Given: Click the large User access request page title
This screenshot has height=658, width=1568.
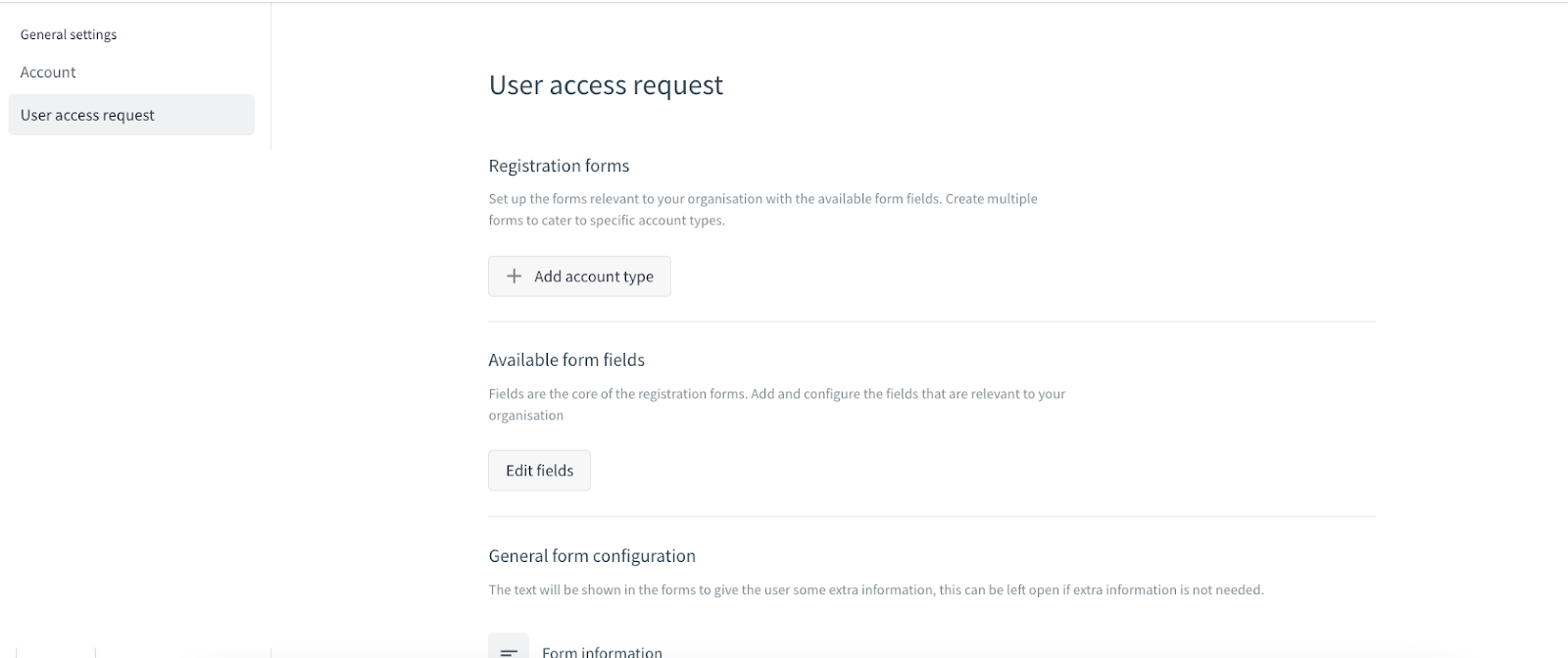Looking at the screenshot, I should (606, 85).
